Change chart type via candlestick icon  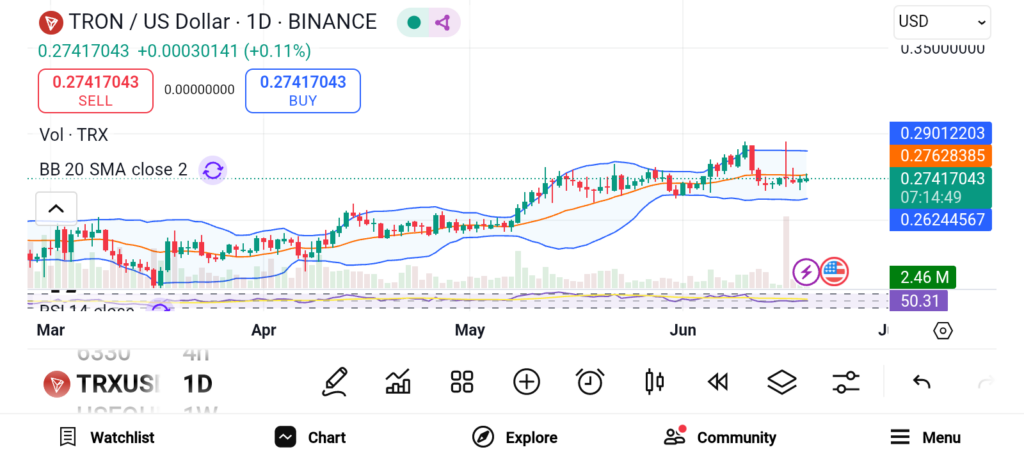click(x=655, y=382)
